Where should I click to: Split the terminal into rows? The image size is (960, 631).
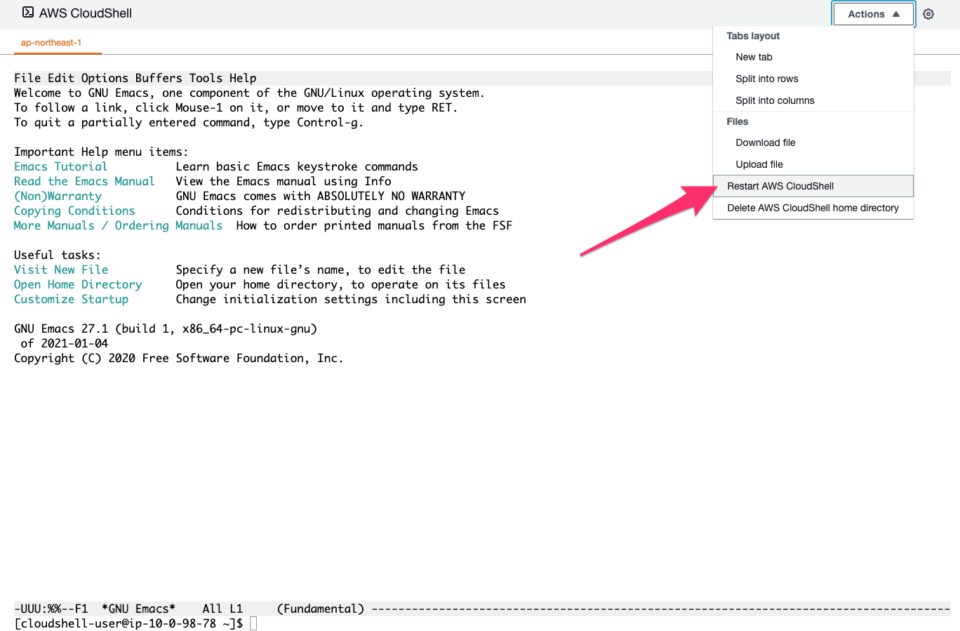pyautogui.click(x=767, y=78)
